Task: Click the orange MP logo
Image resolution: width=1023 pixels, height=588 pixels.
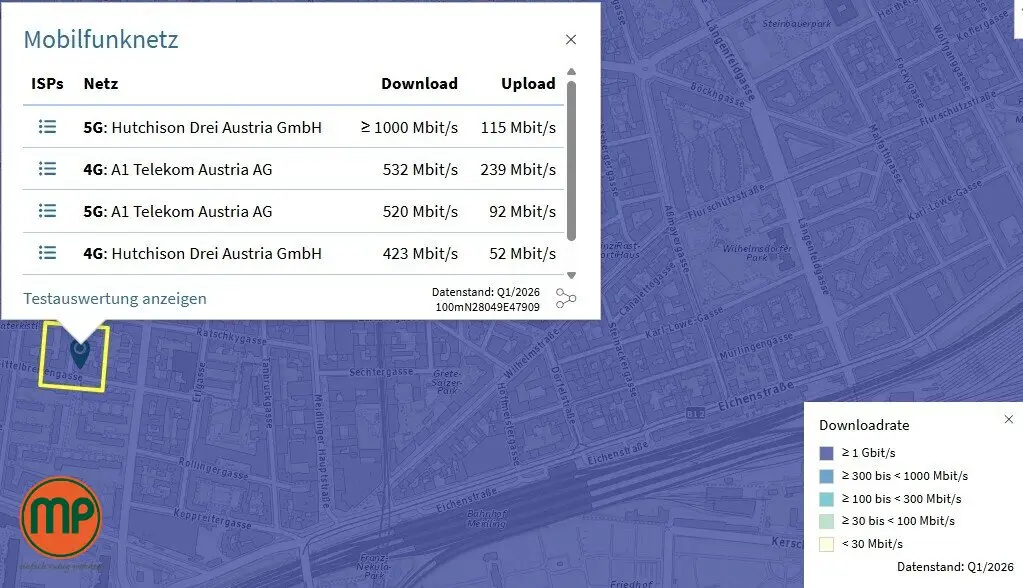Action: (61, 517)
